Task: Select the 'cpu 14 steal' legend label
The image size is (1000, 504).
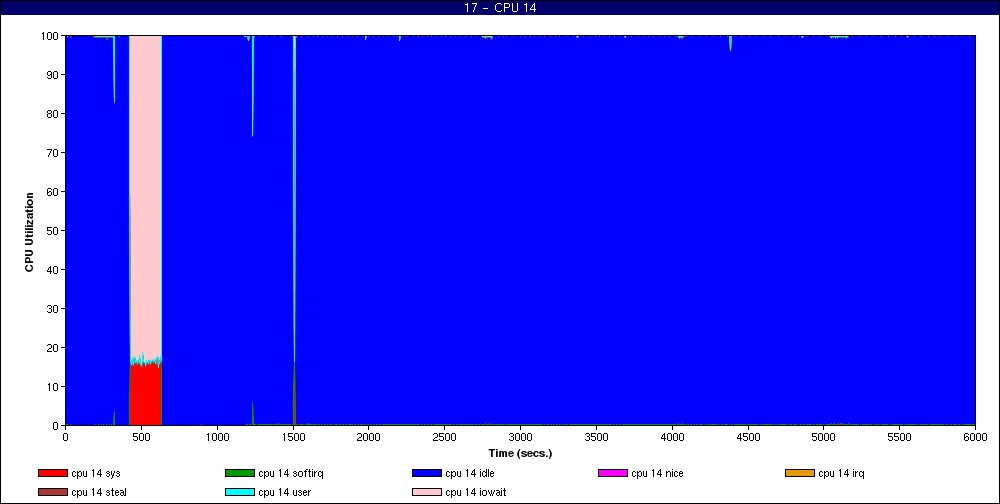Action: [x=99, y=493]
